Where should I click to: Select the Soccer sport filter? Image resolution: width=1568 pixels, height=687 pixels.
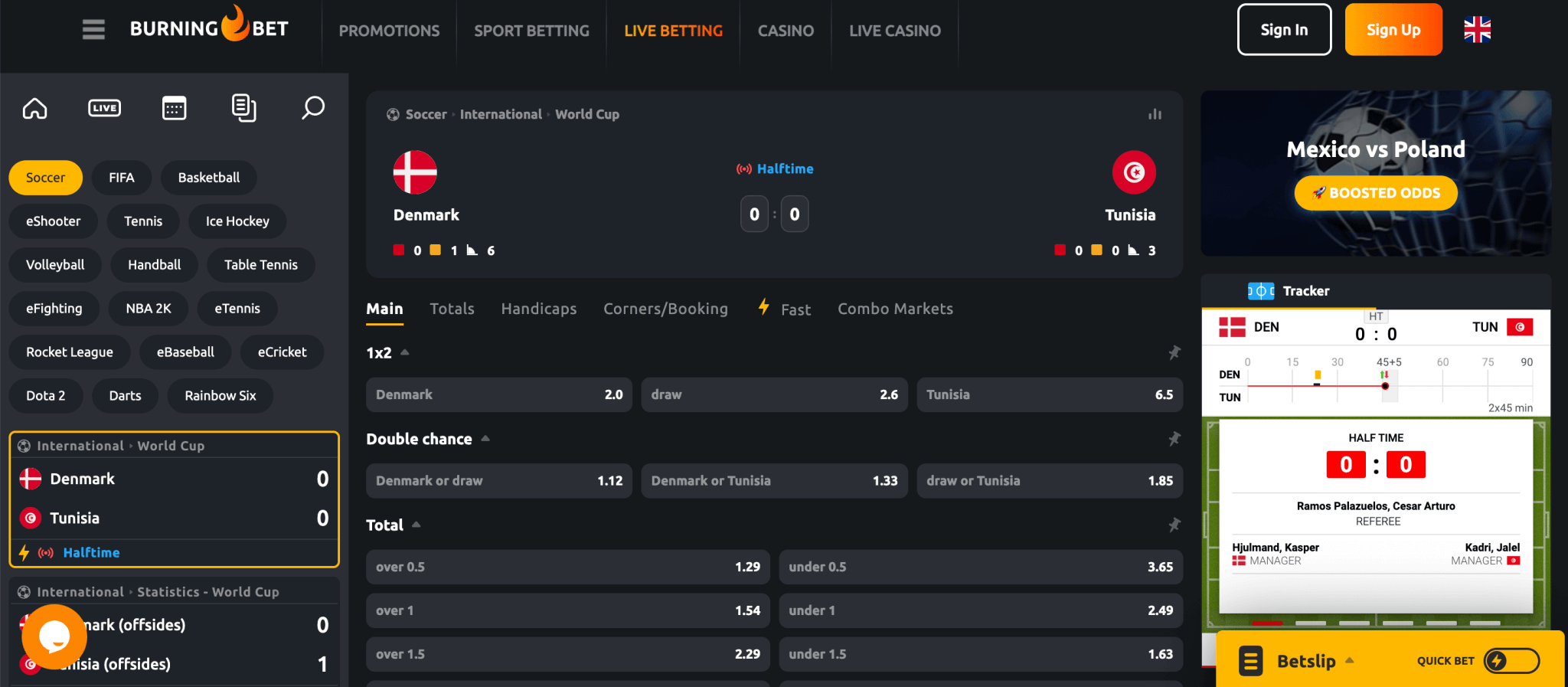45,178
